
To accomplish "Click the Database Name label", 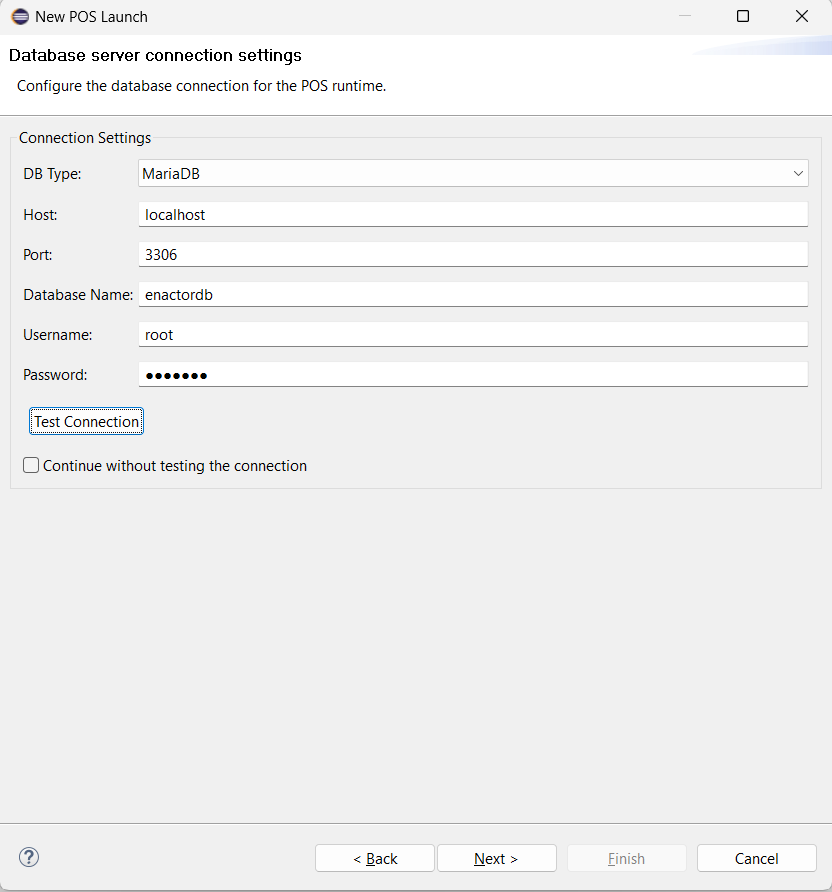I will pos(78,295).
